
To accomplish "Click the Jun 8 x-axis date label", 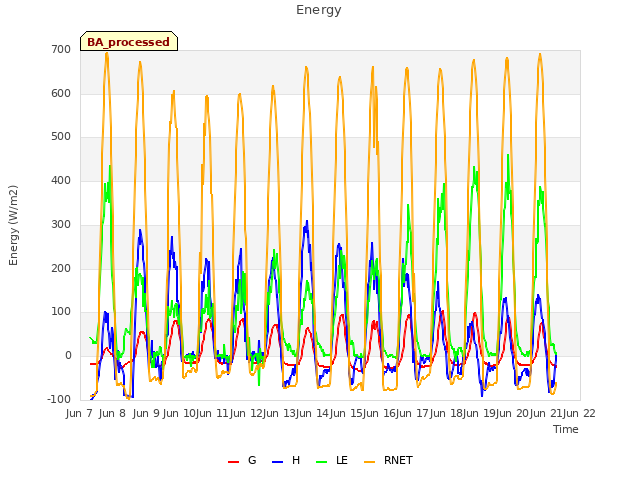I will [112, 413].
